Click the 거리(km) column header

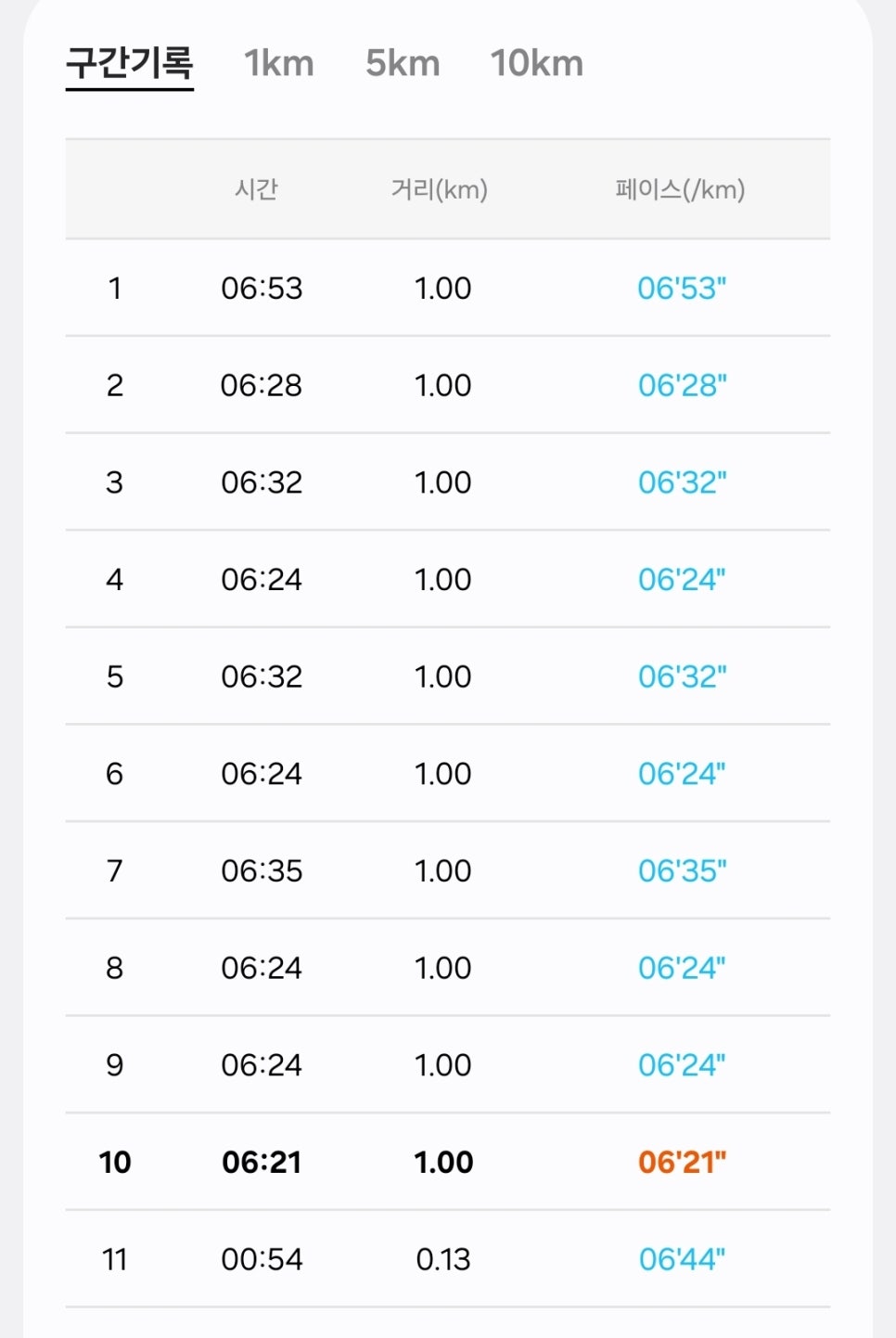tap(440, 189)
